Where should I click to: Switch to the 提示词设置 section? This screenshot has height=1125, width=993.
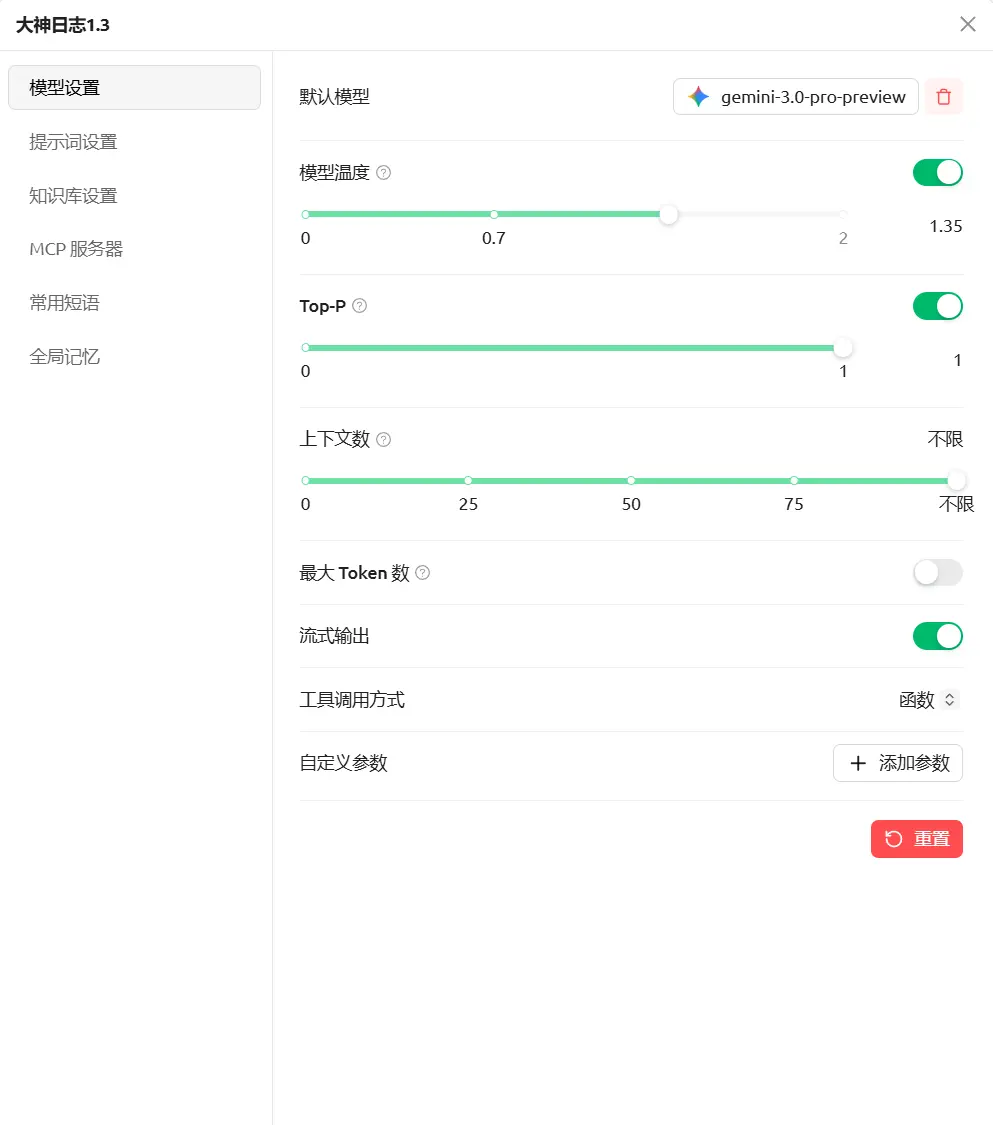pyautogui.click(x=74, y=141)
